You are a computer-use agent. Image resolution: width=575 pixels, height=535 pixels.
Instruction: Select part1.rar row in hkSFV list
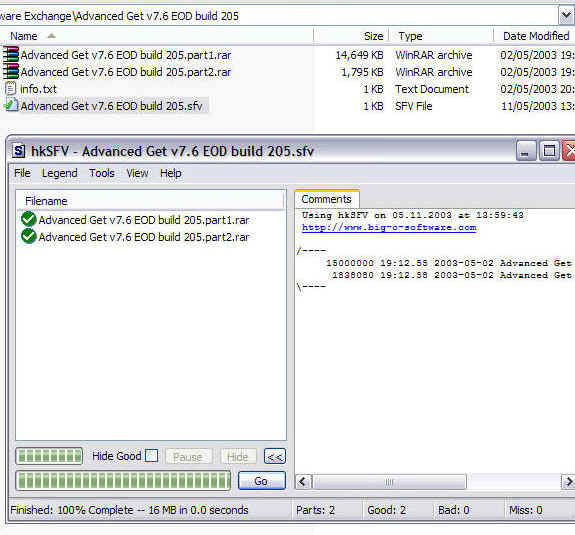[x=144, y=220]
